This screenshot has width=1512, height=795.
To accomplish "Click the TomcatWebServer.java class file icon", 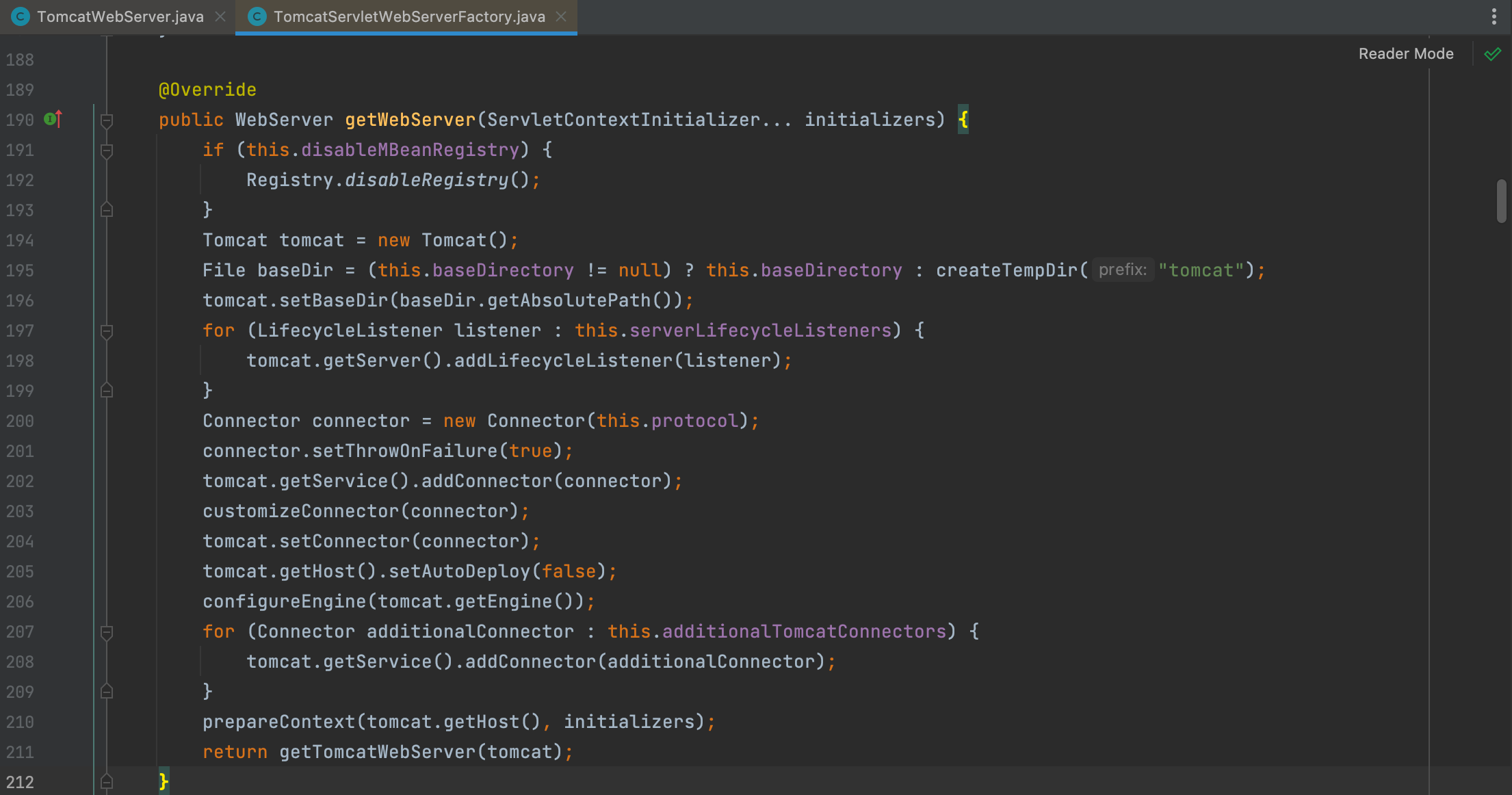I will click(x=21, y=16).
